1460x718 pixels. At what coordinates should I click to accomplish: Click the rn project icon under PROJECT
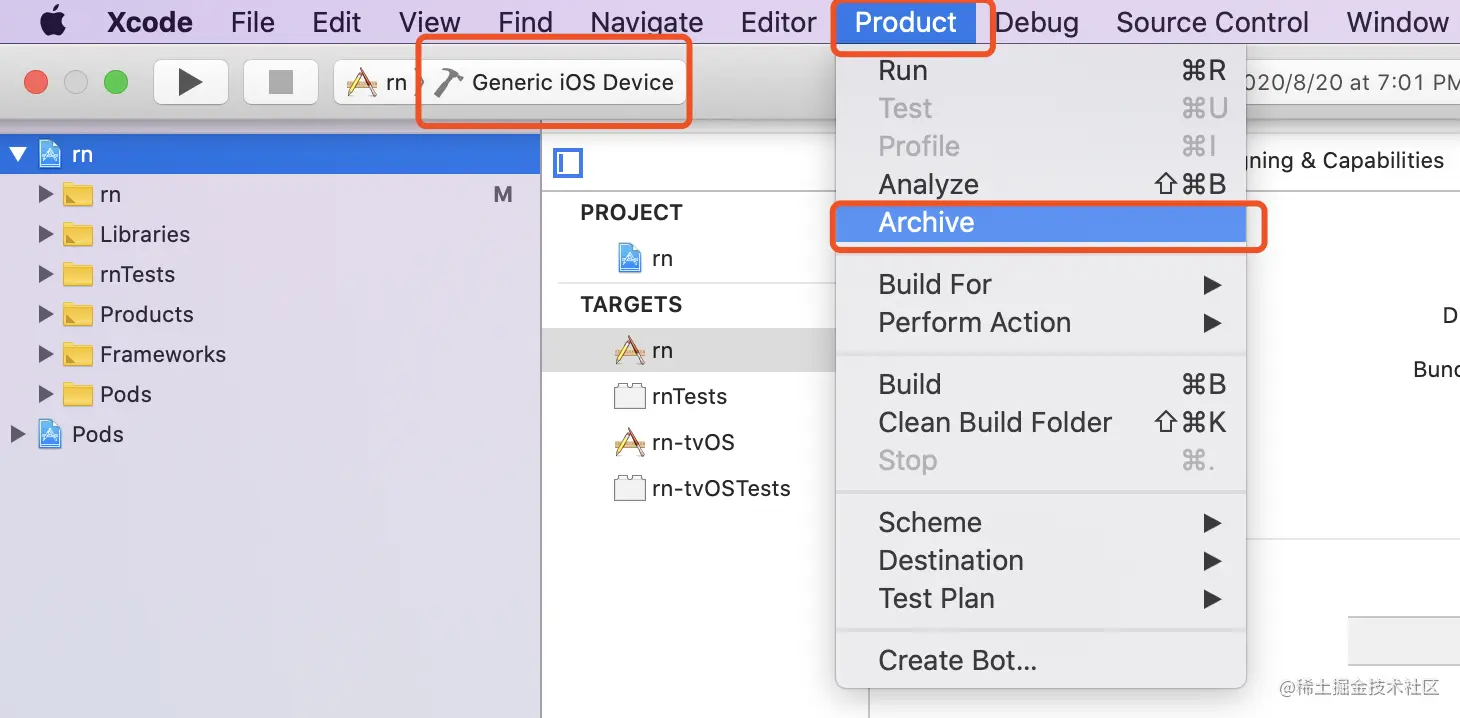(629, 259)
